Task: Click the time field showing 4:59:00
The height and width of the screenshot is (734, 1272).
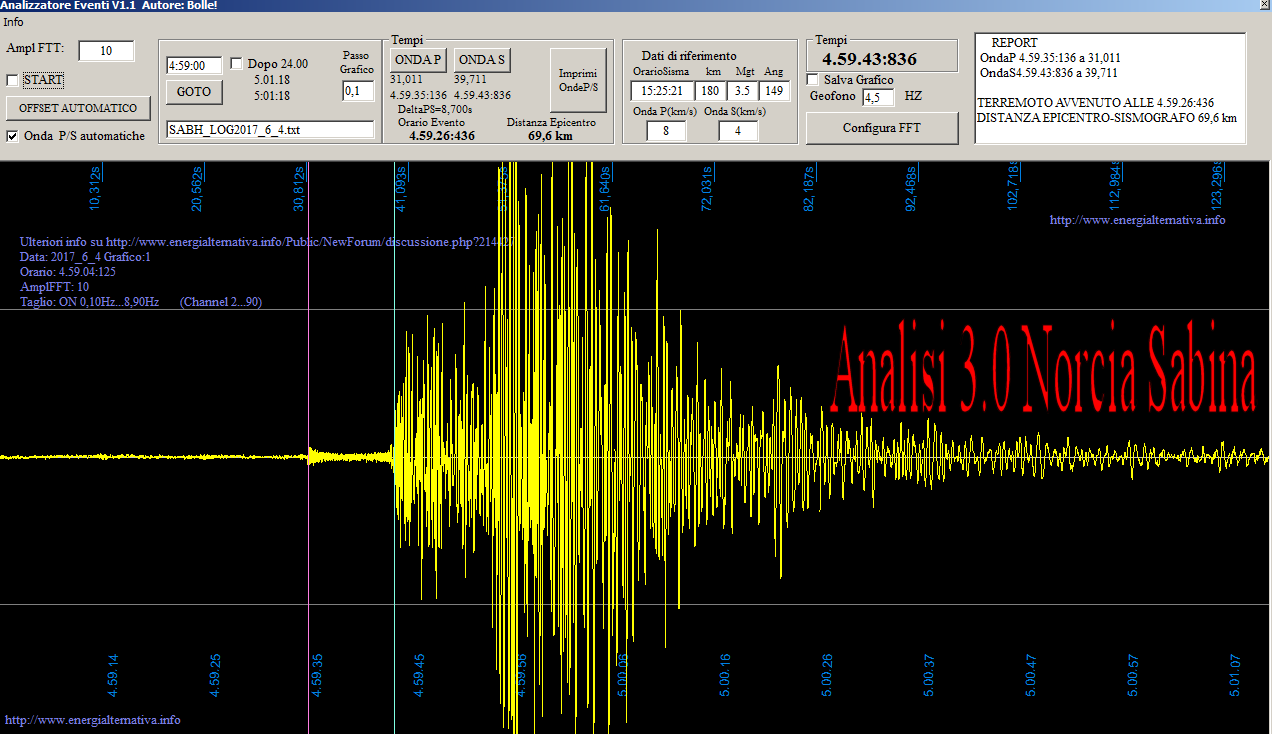Action: tap(194, 65)
